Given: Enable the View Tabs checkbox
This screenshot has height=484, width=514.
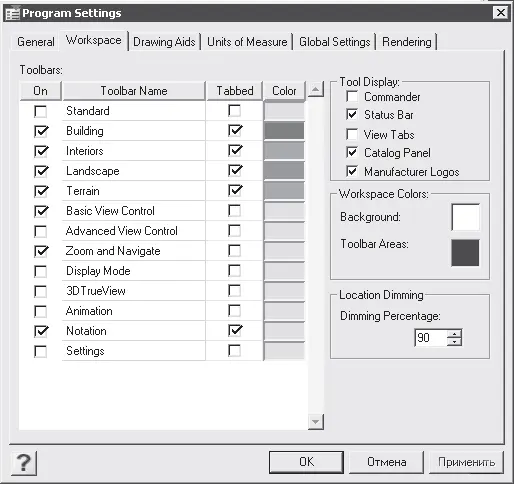Looking at the screenshot, I should [x=352, y=134].
